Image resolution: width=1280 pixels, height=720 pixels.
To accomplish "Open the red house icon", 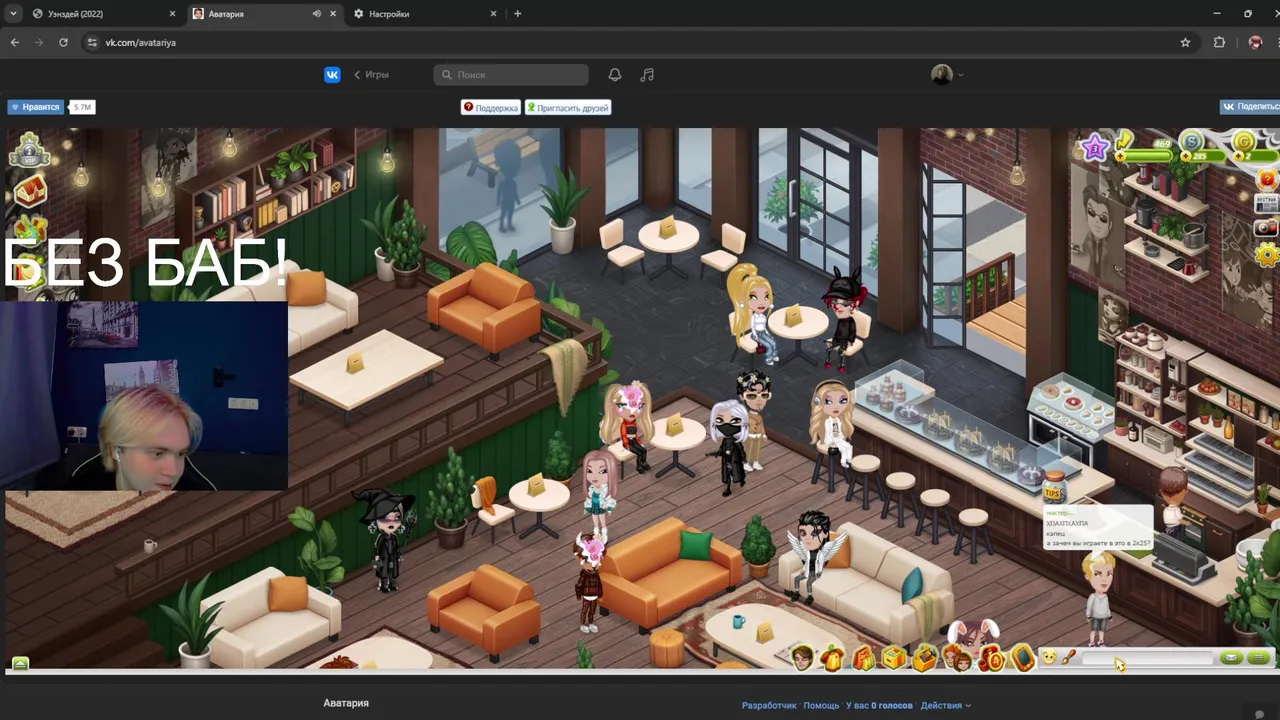I will click(30, 190).
